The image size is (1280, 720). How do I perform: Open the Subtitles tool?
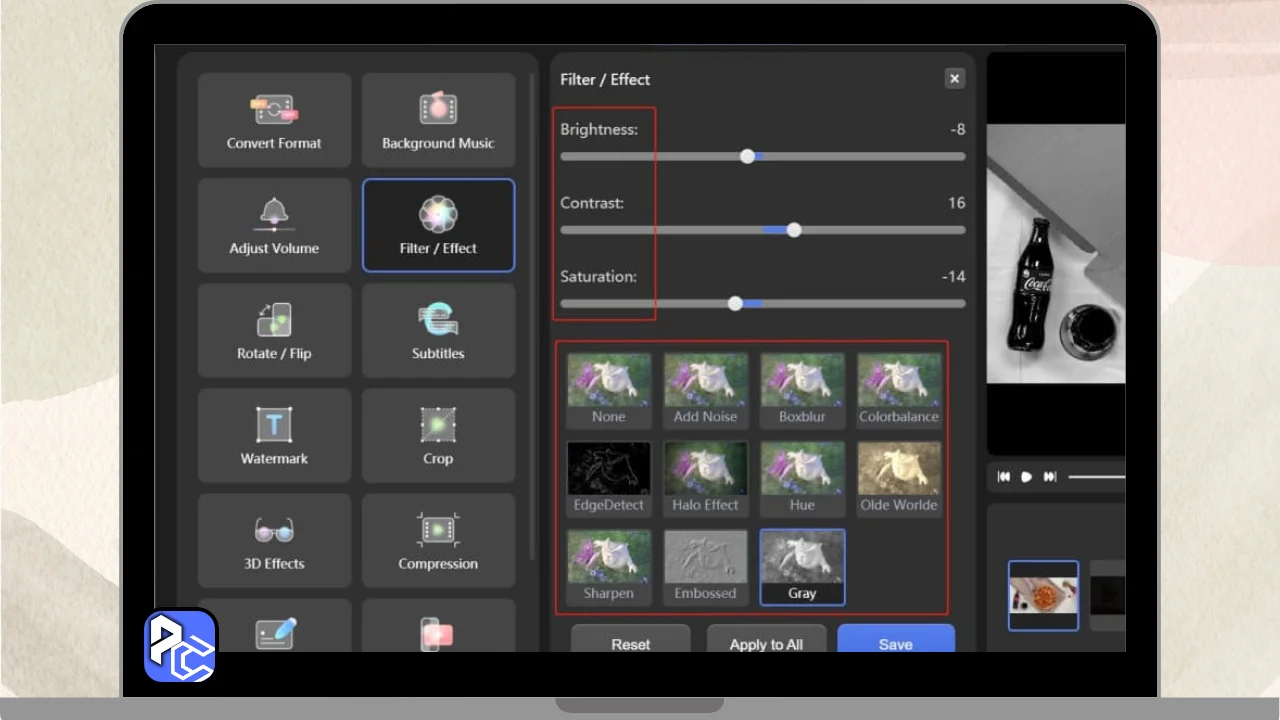(x=438, y=330)
